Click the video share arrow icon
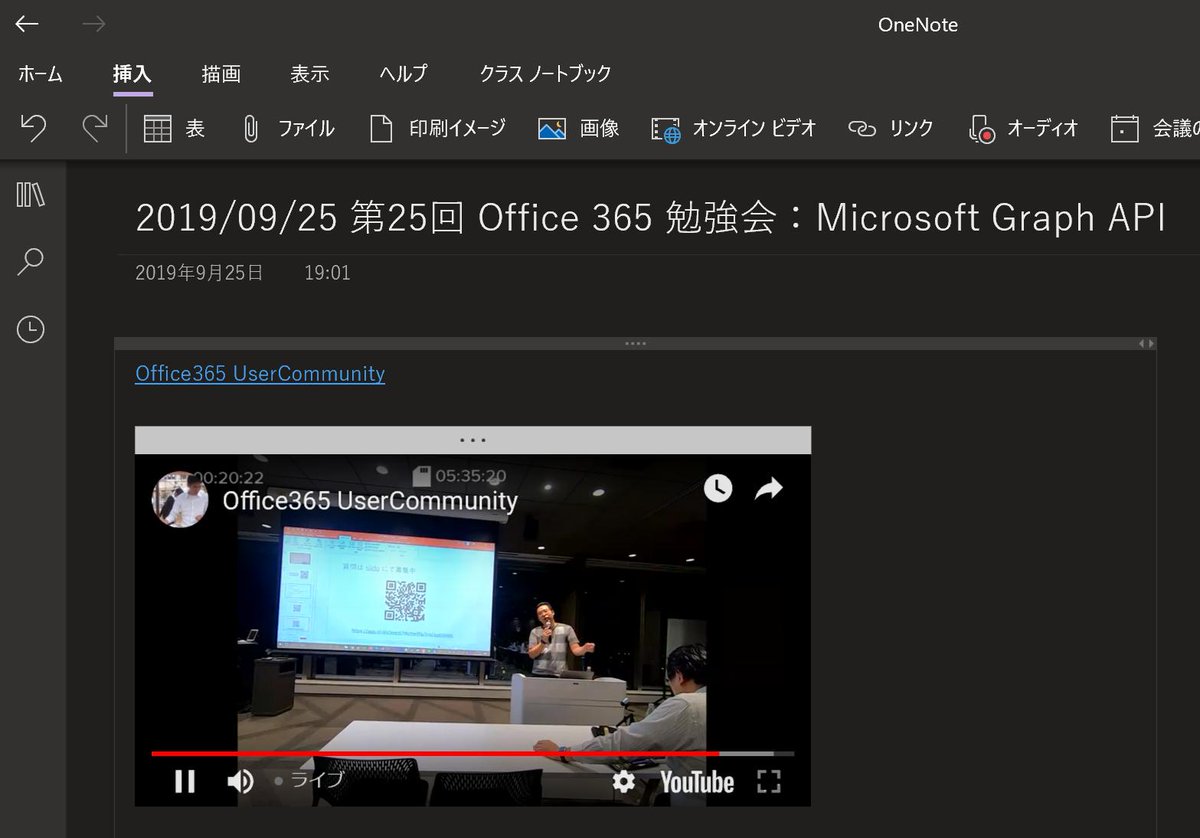The height and width of the screenshot is (838, 1200). [x=768, y=488]
